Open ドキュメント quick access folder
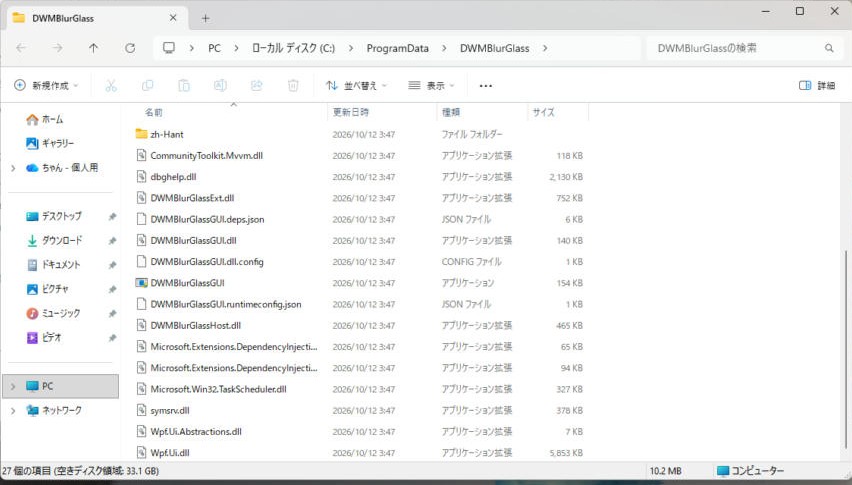 (53, 264)
